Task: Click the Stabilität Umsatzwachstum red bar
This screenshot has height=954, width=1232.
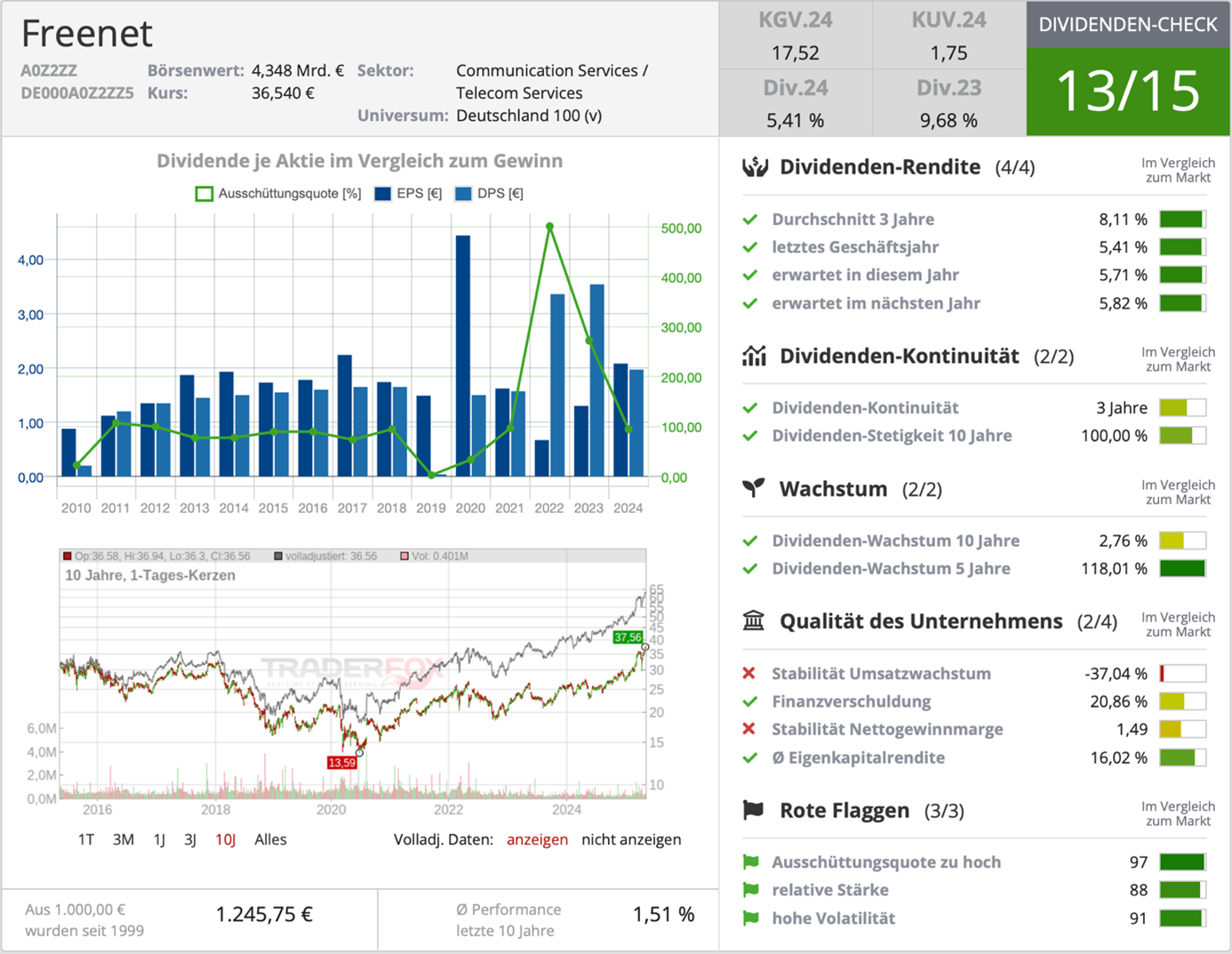Action: [1182, 673]
